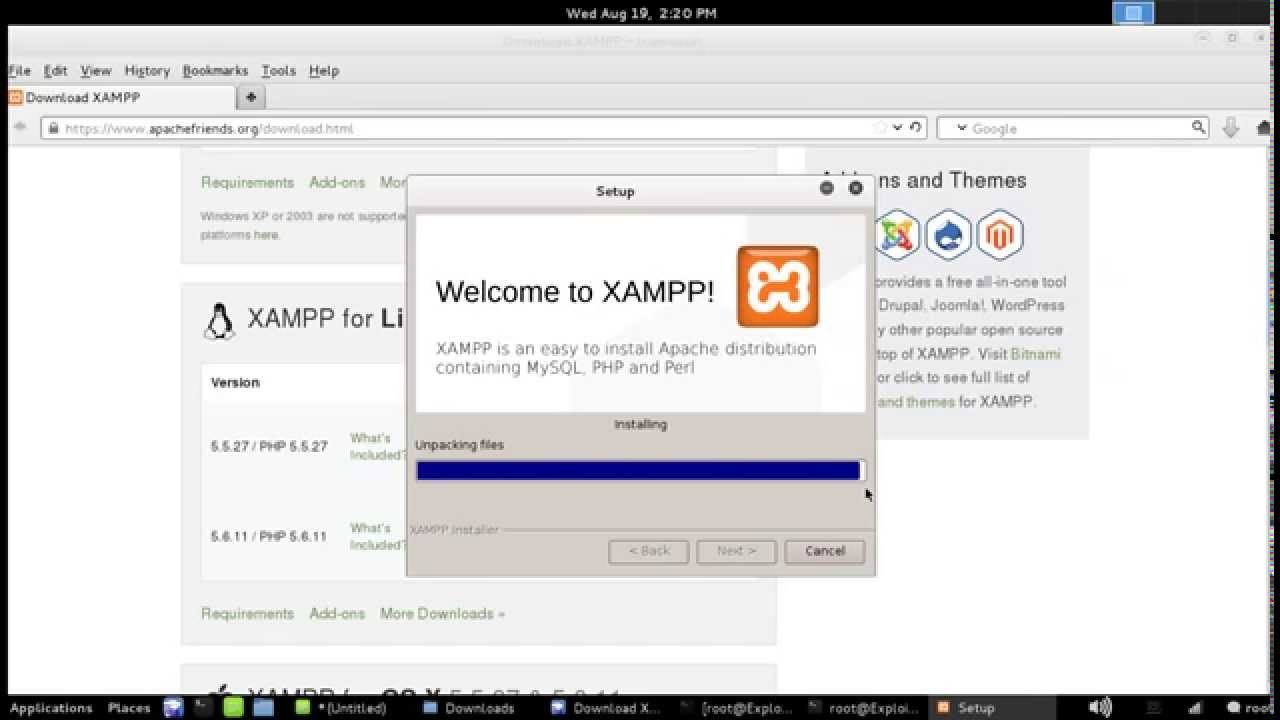
Task: Open the Edit menu
Action: tap(55, 70)
